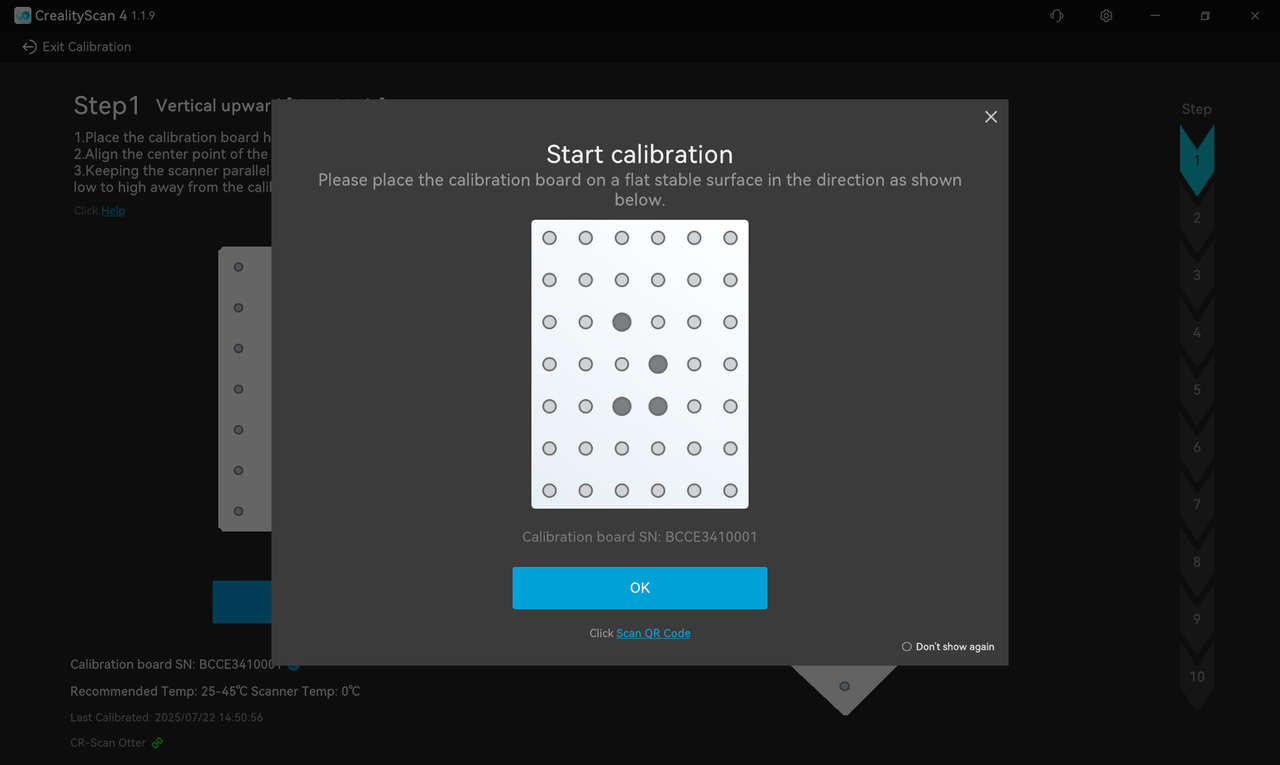Click the CrealityScan app logo
The image size is (1280, 765).
tap(22, 16)
